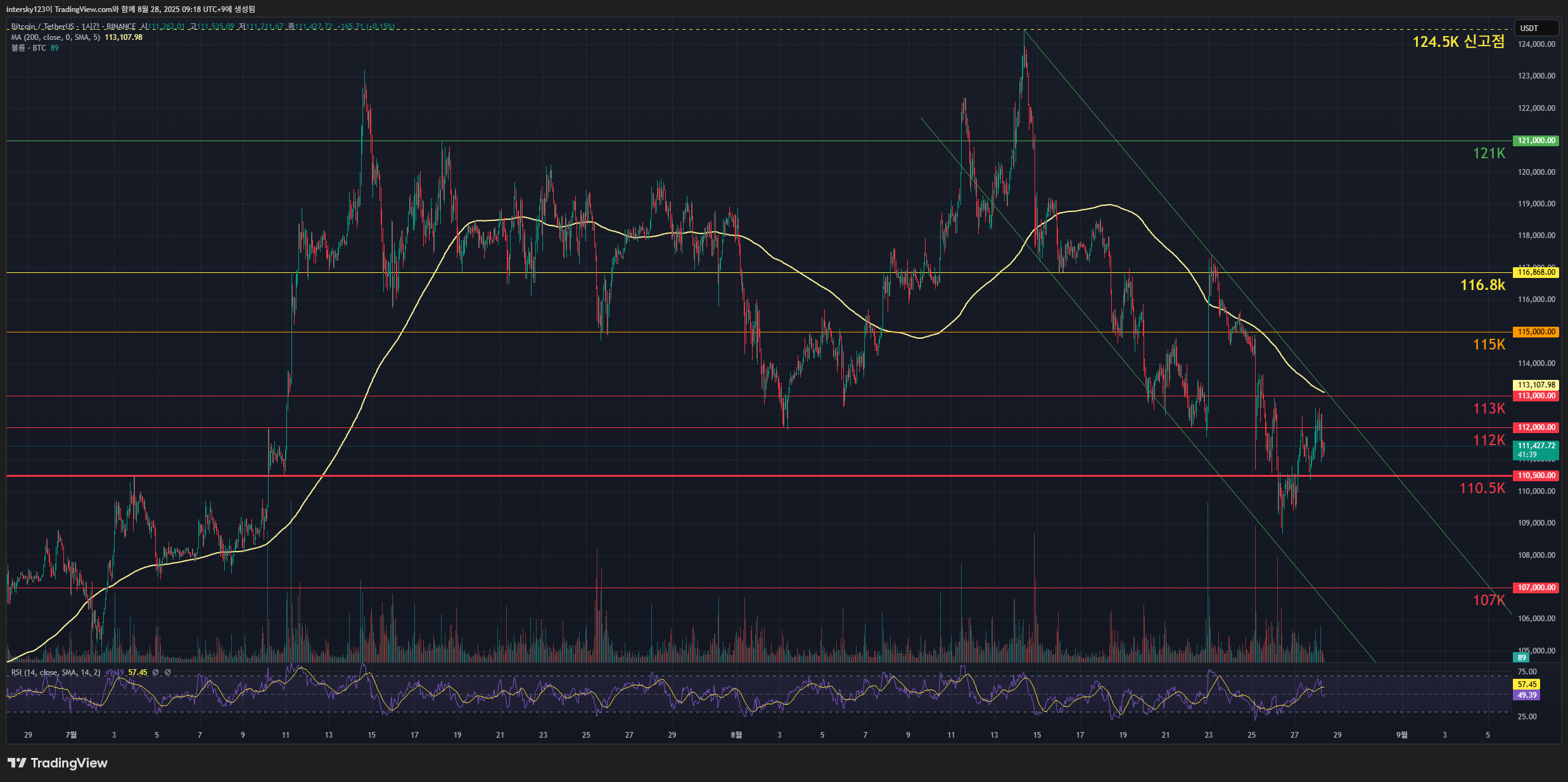This screenshot has height=782, width=1568.
Task: Click the red 112,000.00 price axis tag
Action: pyautogui.click(x=1536, y=427)
